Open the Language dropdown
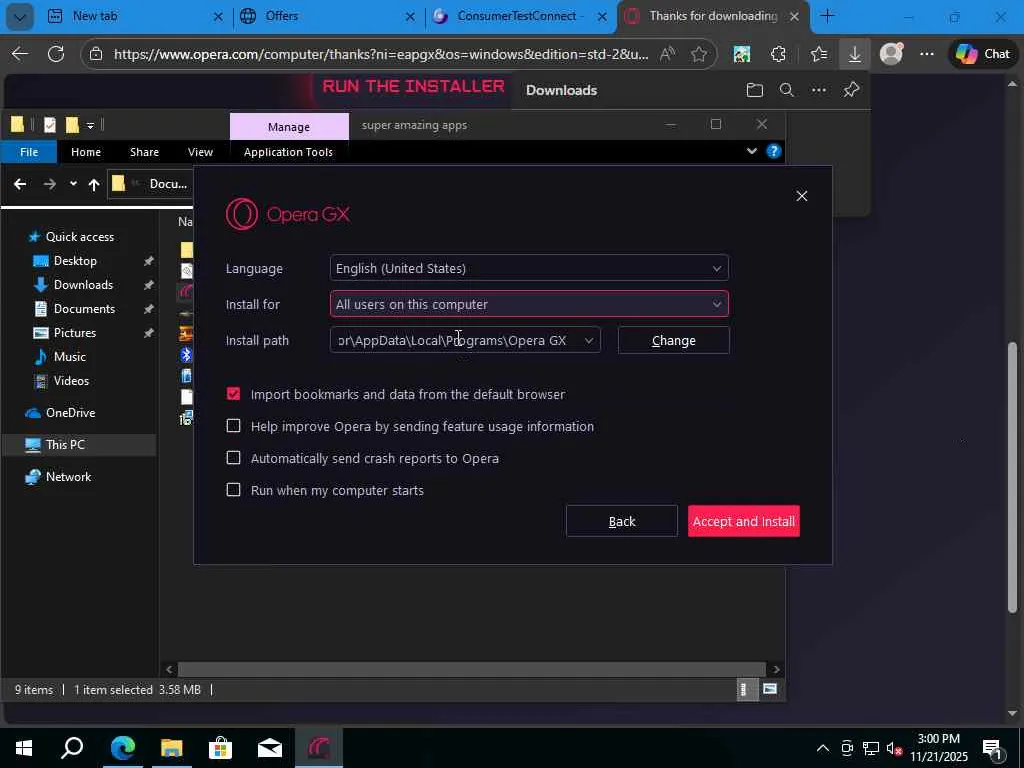Screen dimensions: 1024x768 (x=529, y=268)
